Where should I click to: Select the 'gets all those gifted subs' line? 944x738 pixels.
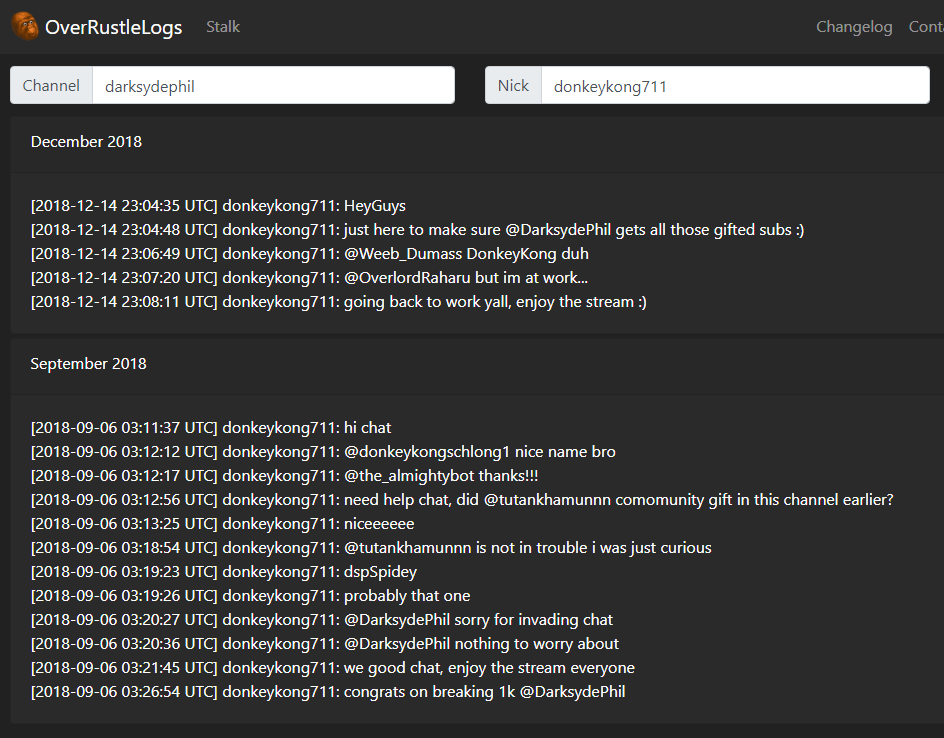tap(418, 230)
